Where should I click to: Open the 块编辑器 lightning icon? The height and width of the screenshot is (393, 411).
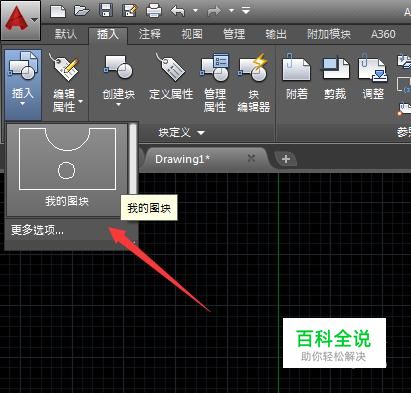tap(253, 67)
